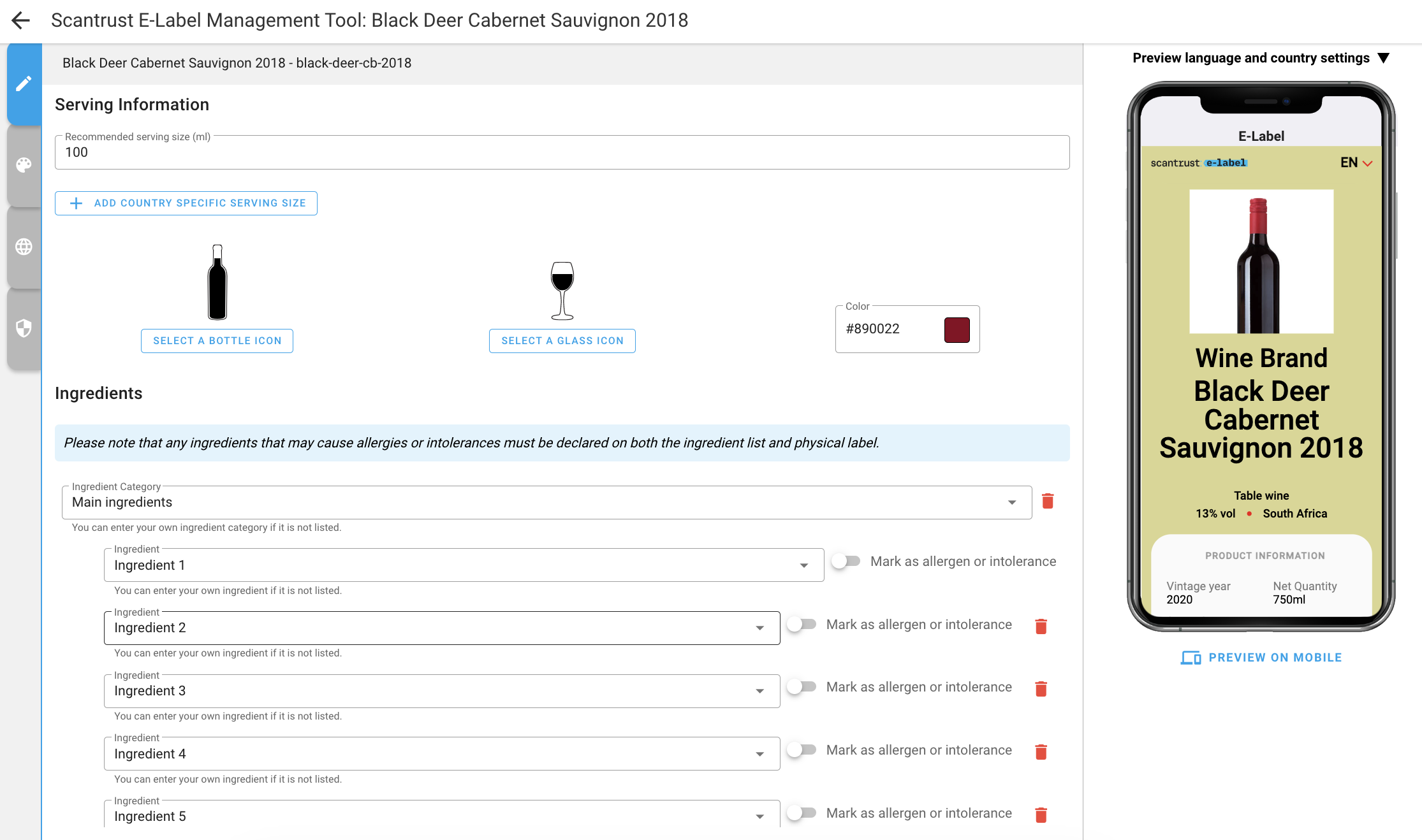Image resolution: width=1422 pixels, height=840 pixels.
Task: Click the wine bottle icon image
Action: [217, 282]
